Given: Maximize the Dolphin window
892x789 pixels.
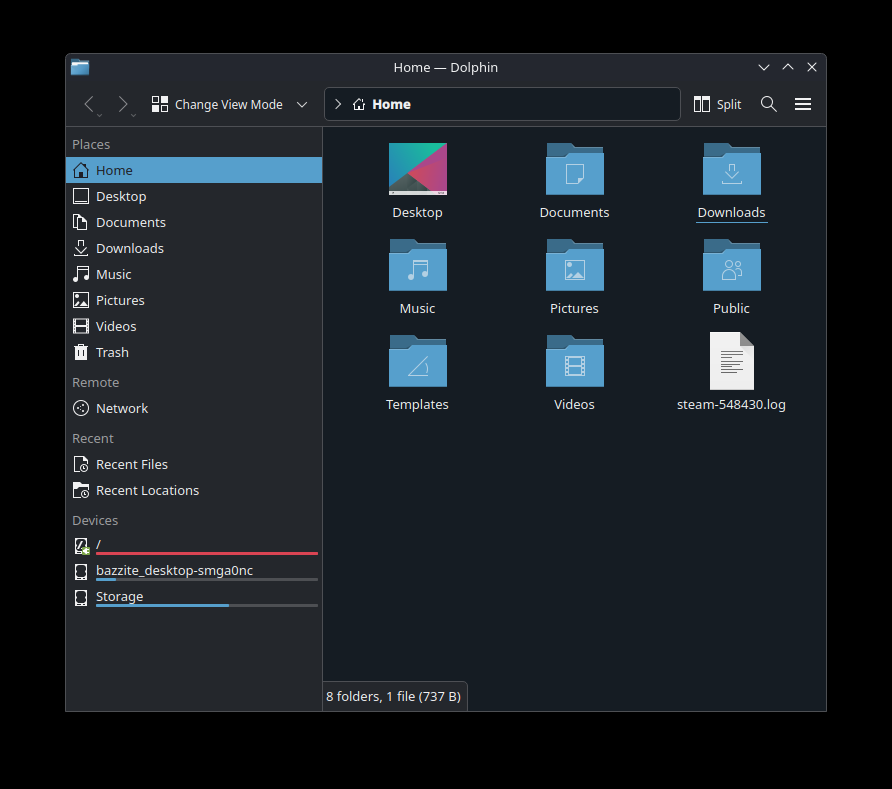Looking at the screenshot, I should coord(788,67).
